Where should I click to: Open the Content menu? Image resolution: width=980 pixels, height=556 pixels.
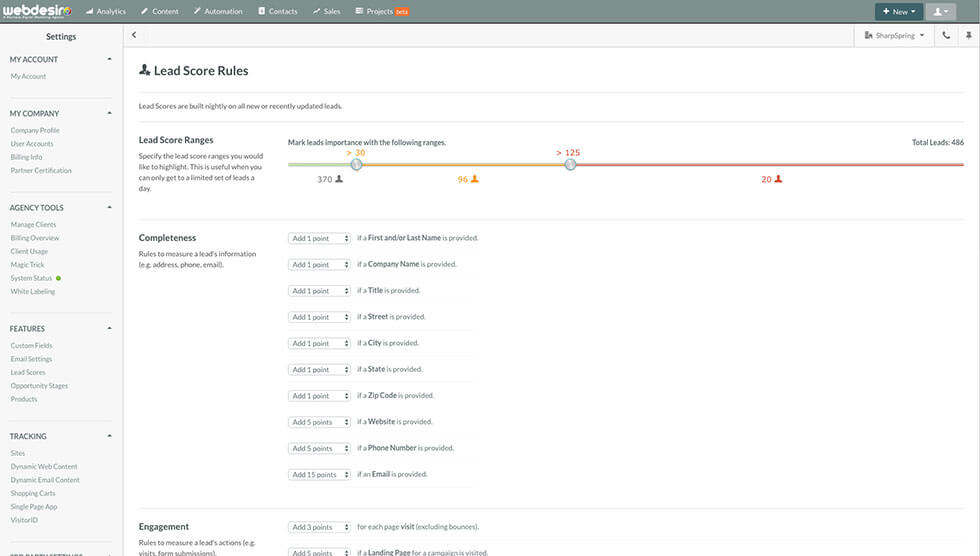[159, 11]
